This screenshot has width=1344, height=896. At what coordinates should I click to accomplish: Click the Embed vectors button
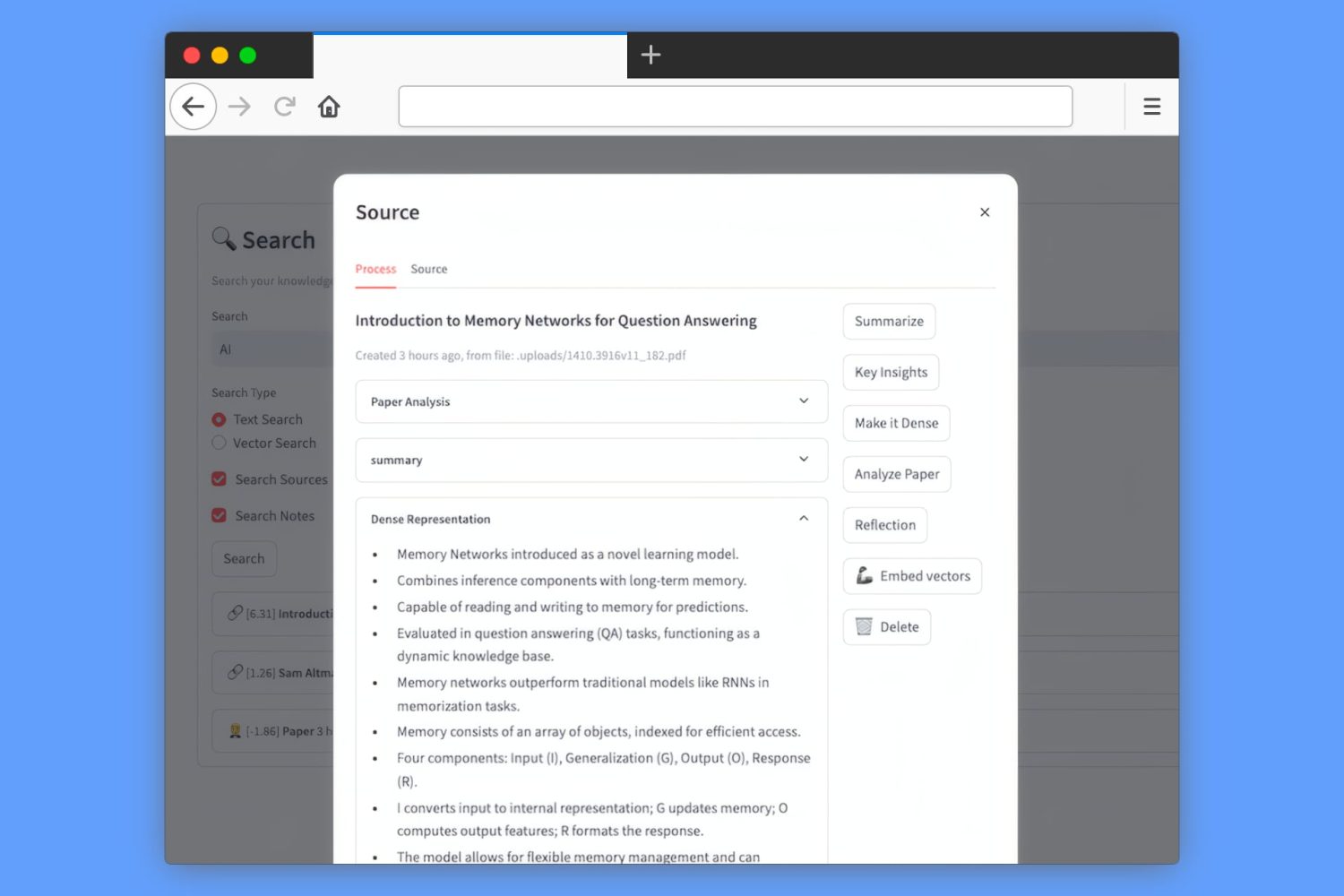tap(912, 576)
